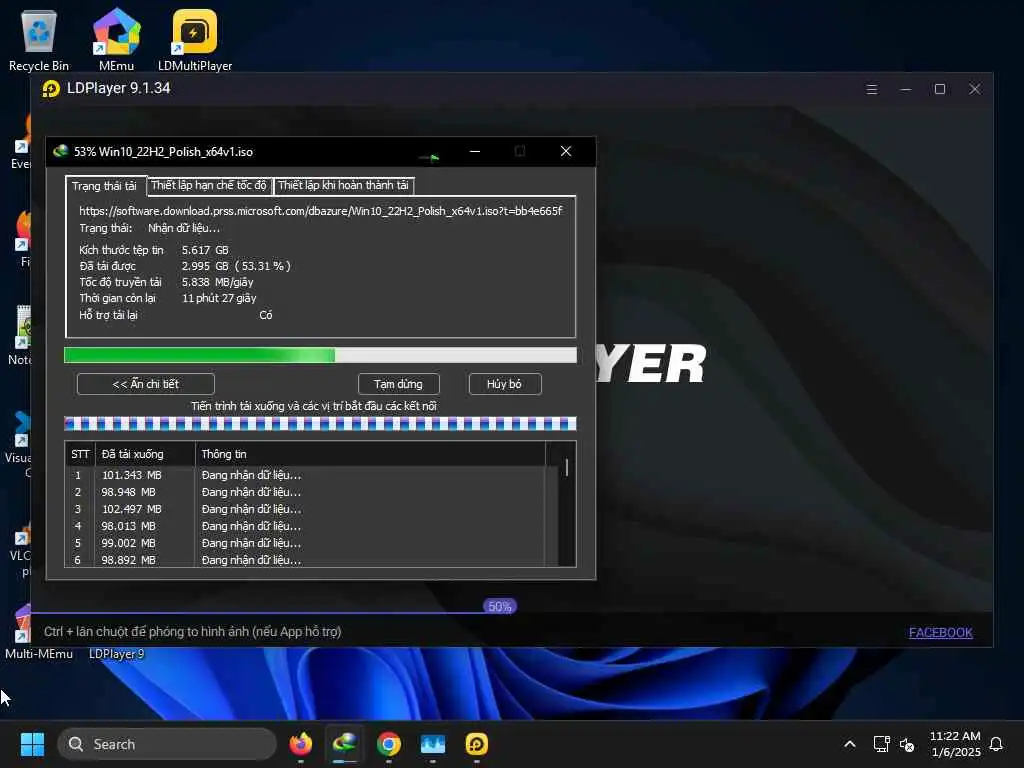The image size is (1024, 768).
Task: Click the file size value 5.617 GB
Action: point(205,250)
